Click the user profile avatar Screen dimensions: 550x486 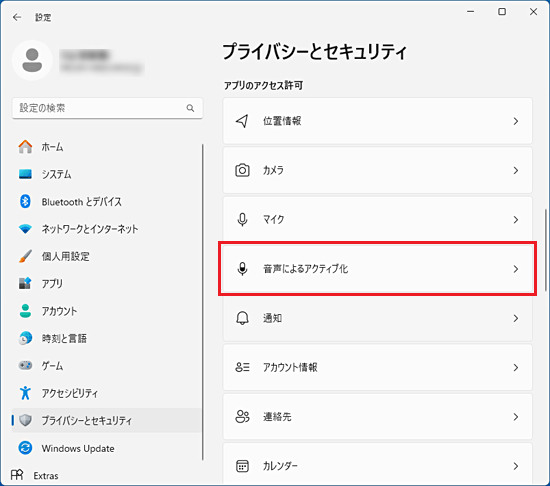32,60
